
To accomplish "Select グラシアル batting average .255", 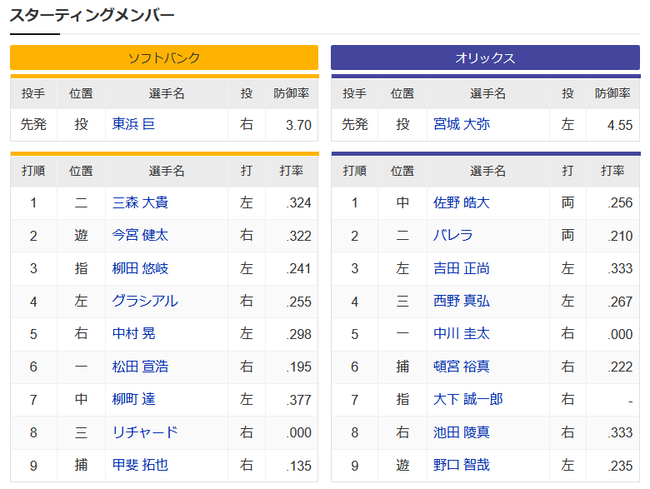I will (298, 301).
